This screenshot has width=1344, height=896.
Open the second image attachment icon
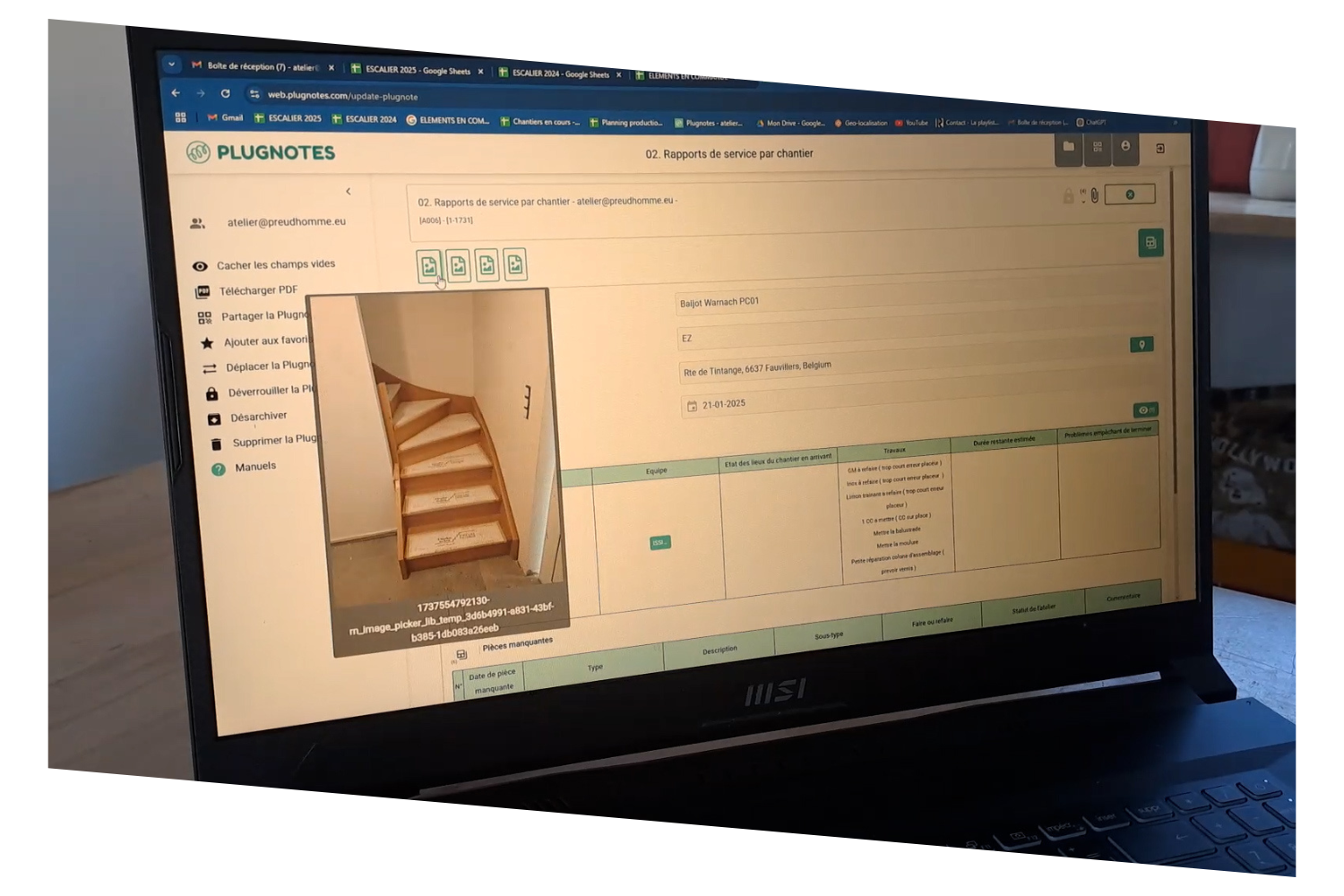(x=458, y=265)
